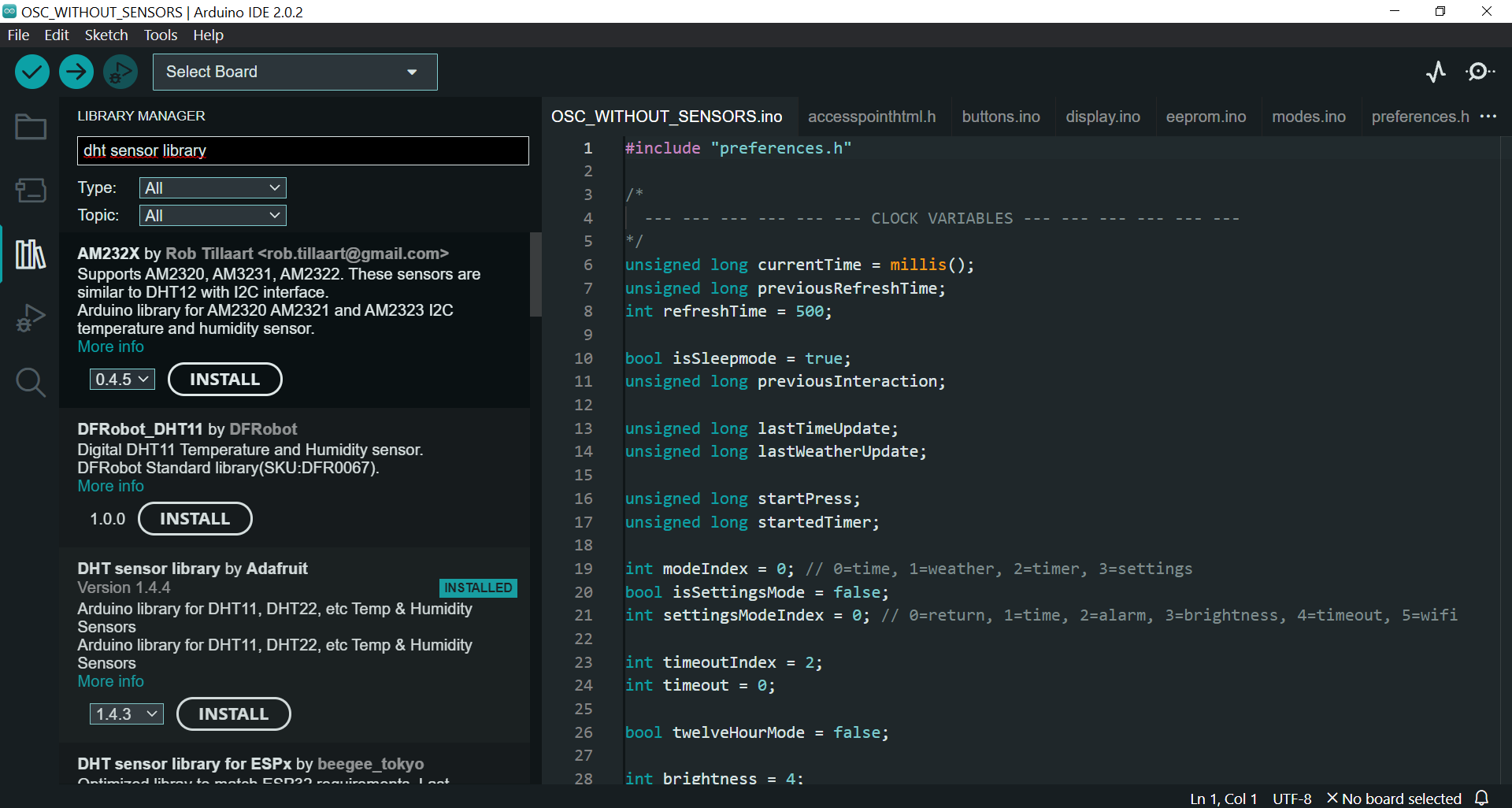This screenshot has width=1512, height=808.
Task: Open the Search sidebar panel
Action: point(31,383)
